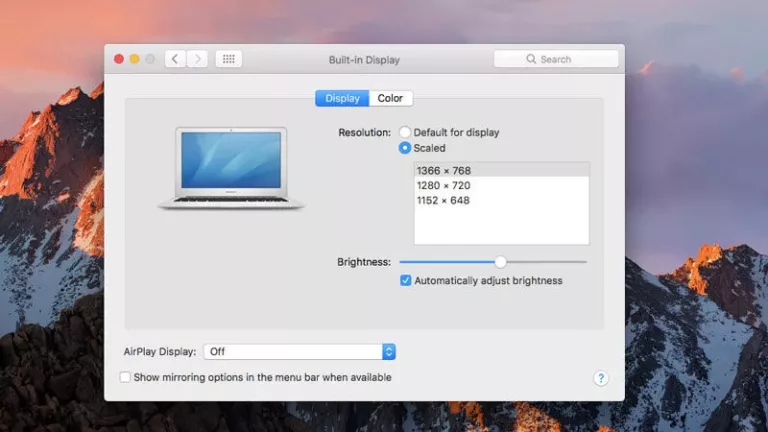Show all preferences grid icon

tap(228, 59)
